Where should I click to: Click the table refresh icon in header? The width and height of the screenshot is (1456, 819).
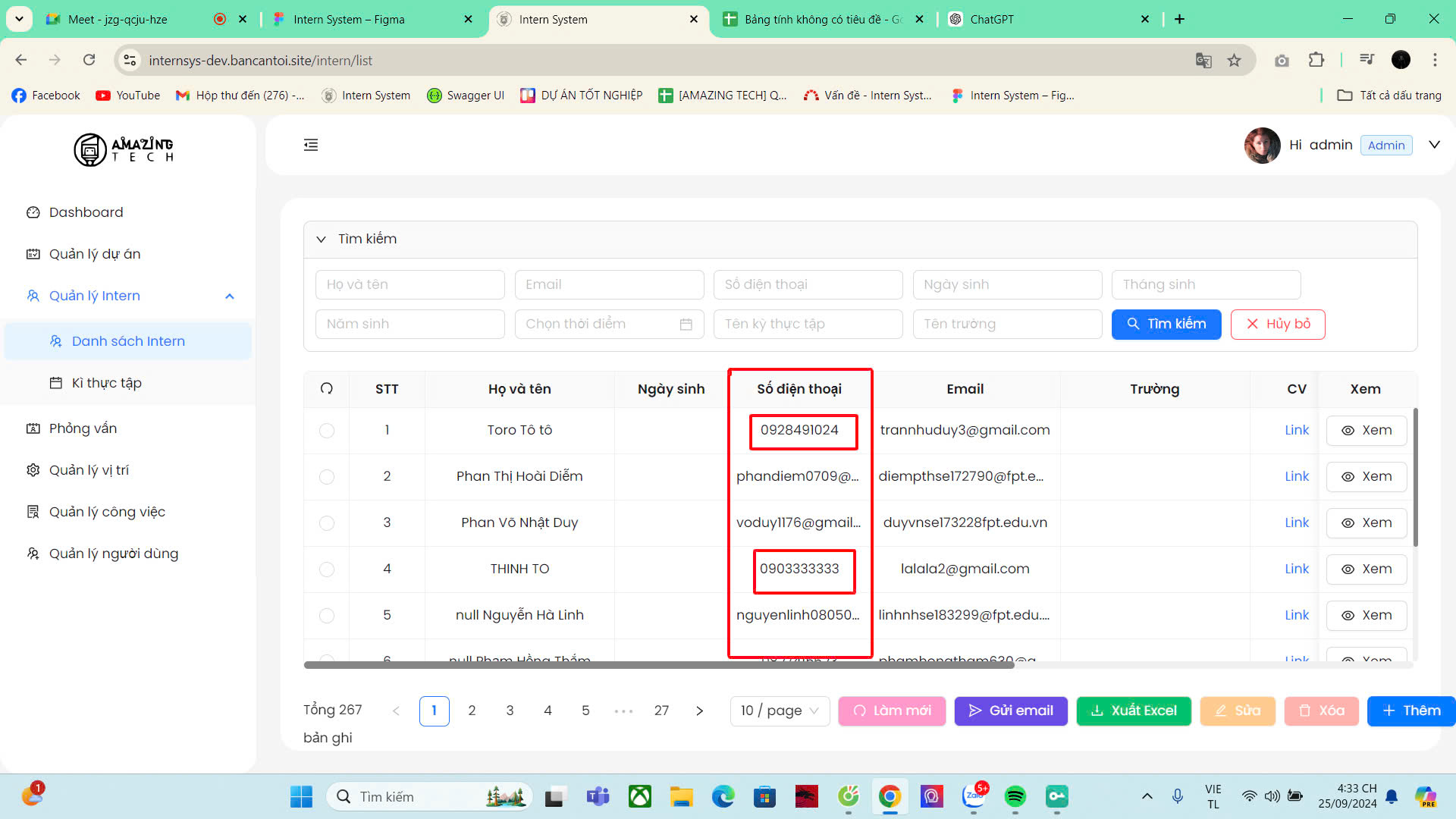(x=327, y=388)
